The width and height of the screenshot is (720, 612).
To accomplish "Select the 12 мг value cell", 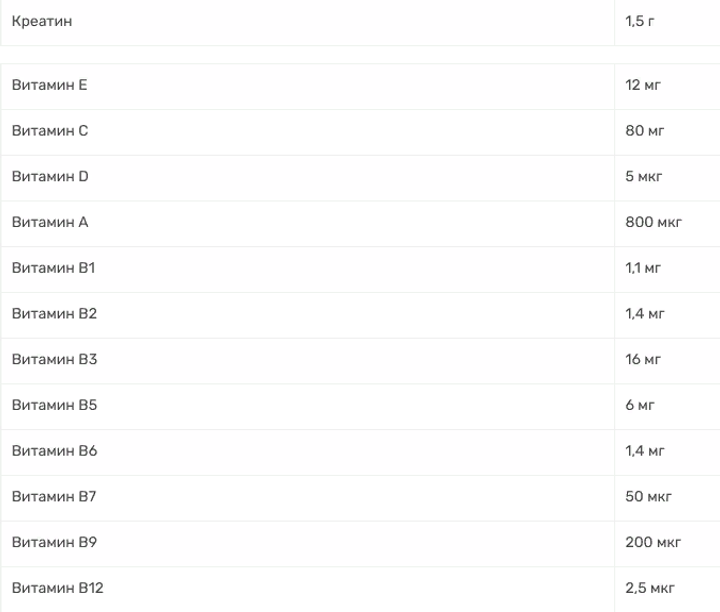I will point(643,85).
